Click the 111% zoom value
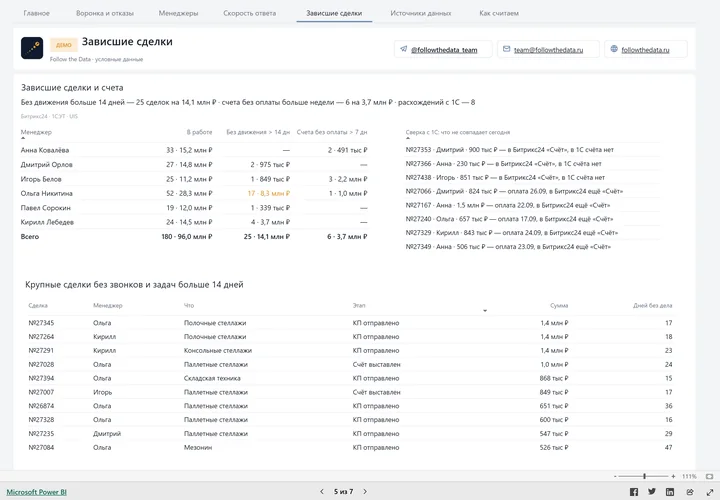 pos(689,476)
